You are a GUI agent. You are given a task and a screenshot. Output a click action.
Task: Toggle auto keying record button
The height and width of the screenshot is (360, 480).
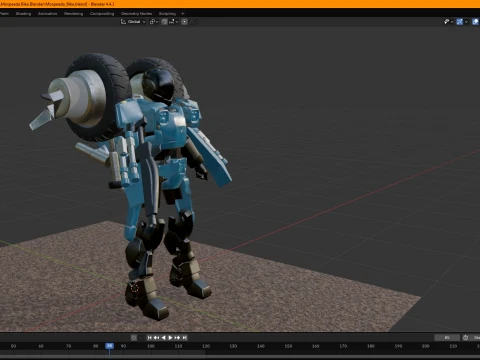click(134, 338)
